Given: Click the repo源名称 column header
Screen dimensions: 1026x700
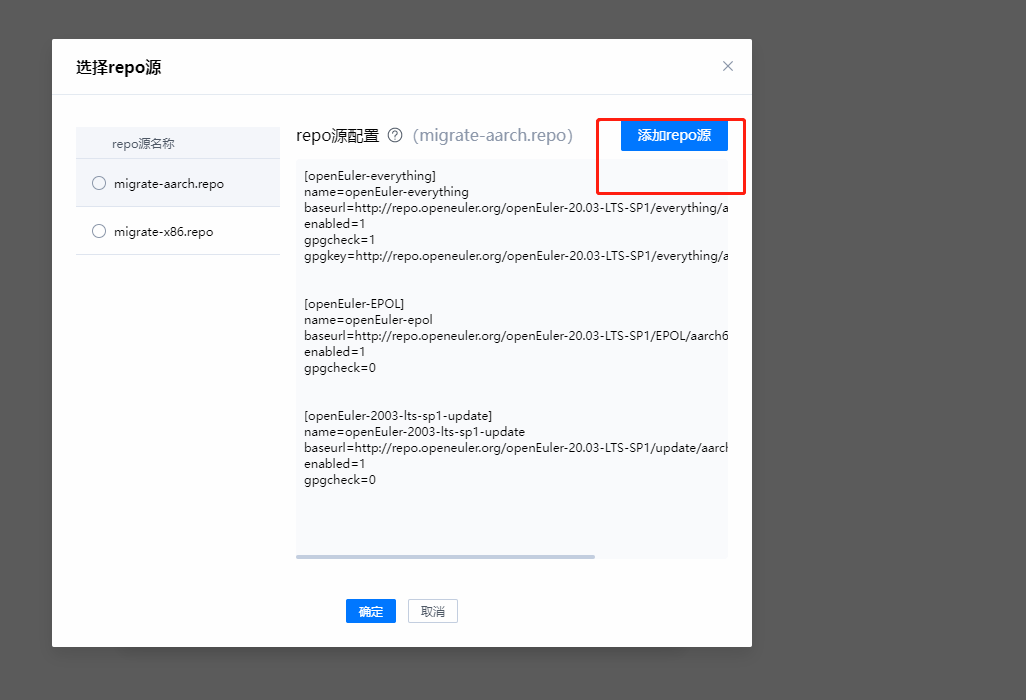Looking at the screenshot, I should 143,143.
